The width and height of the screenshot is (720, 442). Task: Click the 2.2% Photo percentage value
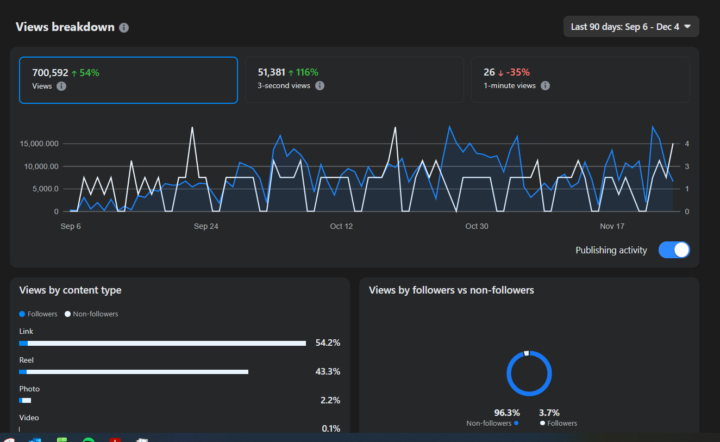(x=330, y=400)
